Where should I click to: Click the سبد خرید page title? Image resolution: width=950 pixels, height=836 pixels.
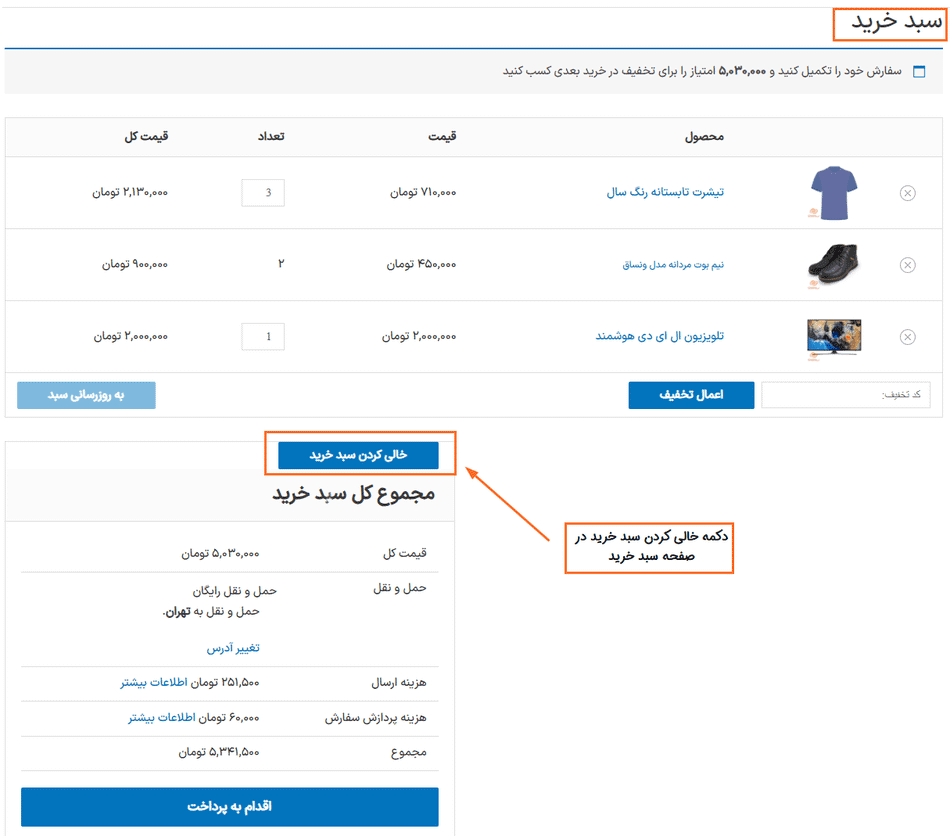point(897,22)
